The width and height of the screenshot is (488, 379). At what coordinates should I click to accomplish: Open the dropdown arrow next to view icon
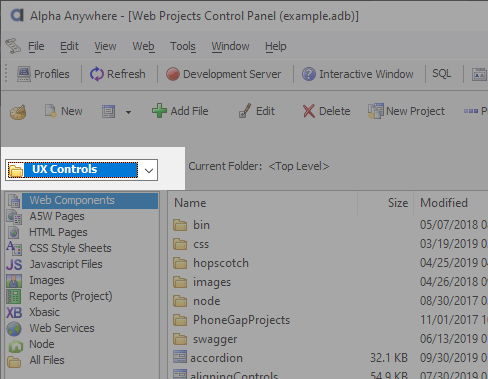(x=128, y=112)
